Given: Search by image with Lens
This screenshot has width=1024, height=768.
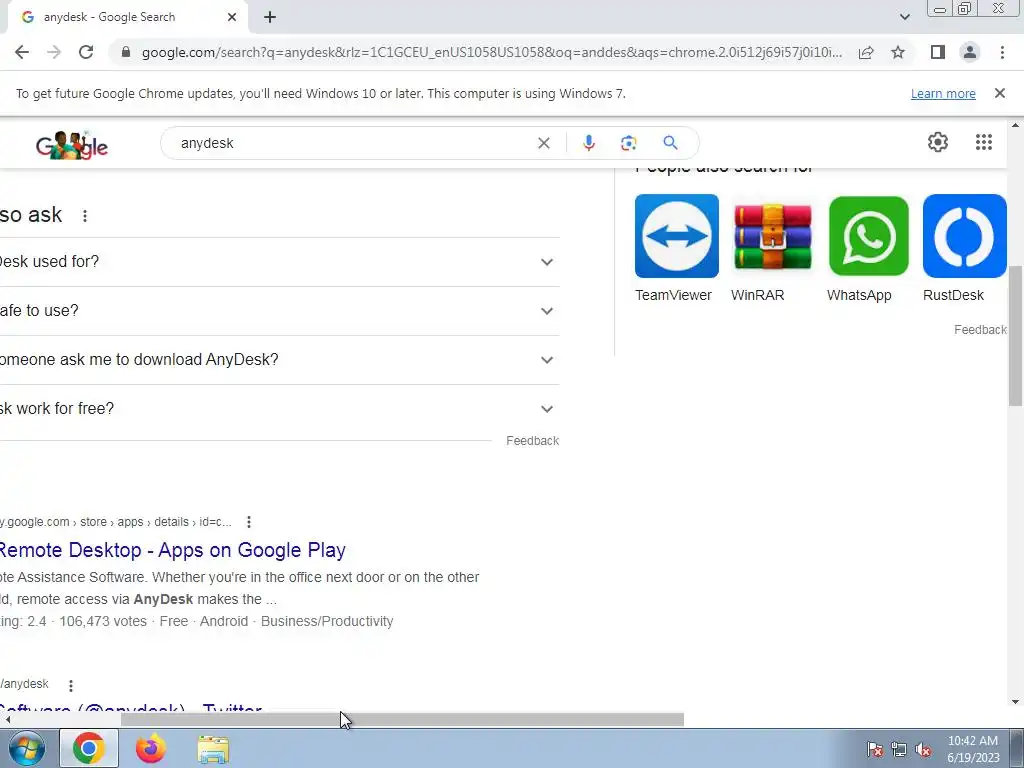Looking at the screenshot, I should pyautogui.click(x=628, y=143).
